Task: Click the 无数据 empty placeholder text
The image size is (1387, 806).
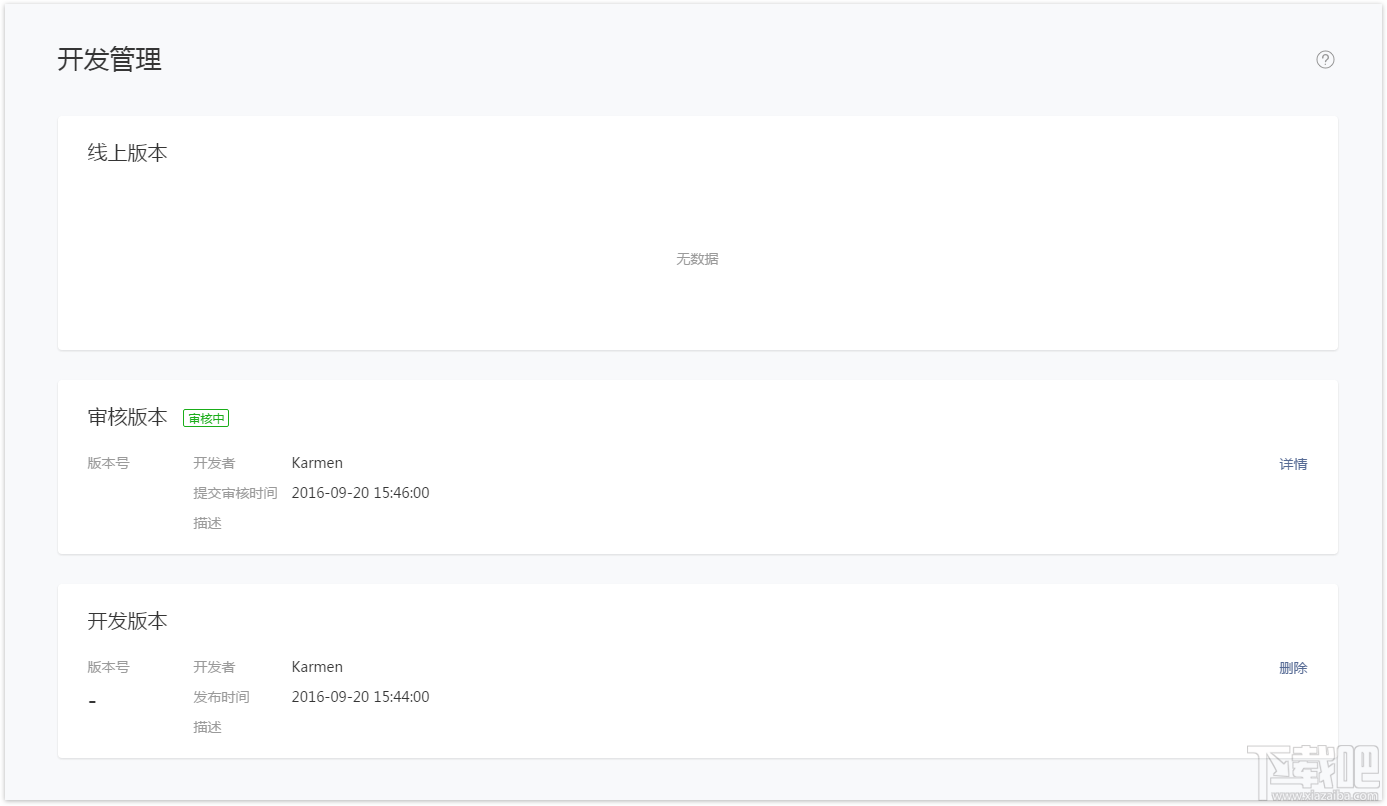Action: 697,259
